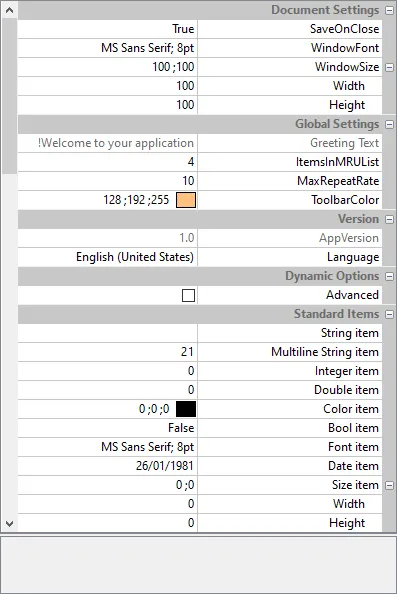This screenshot has height=594, width=397.
Task: Collapse the Size item property
Action: 389,485
